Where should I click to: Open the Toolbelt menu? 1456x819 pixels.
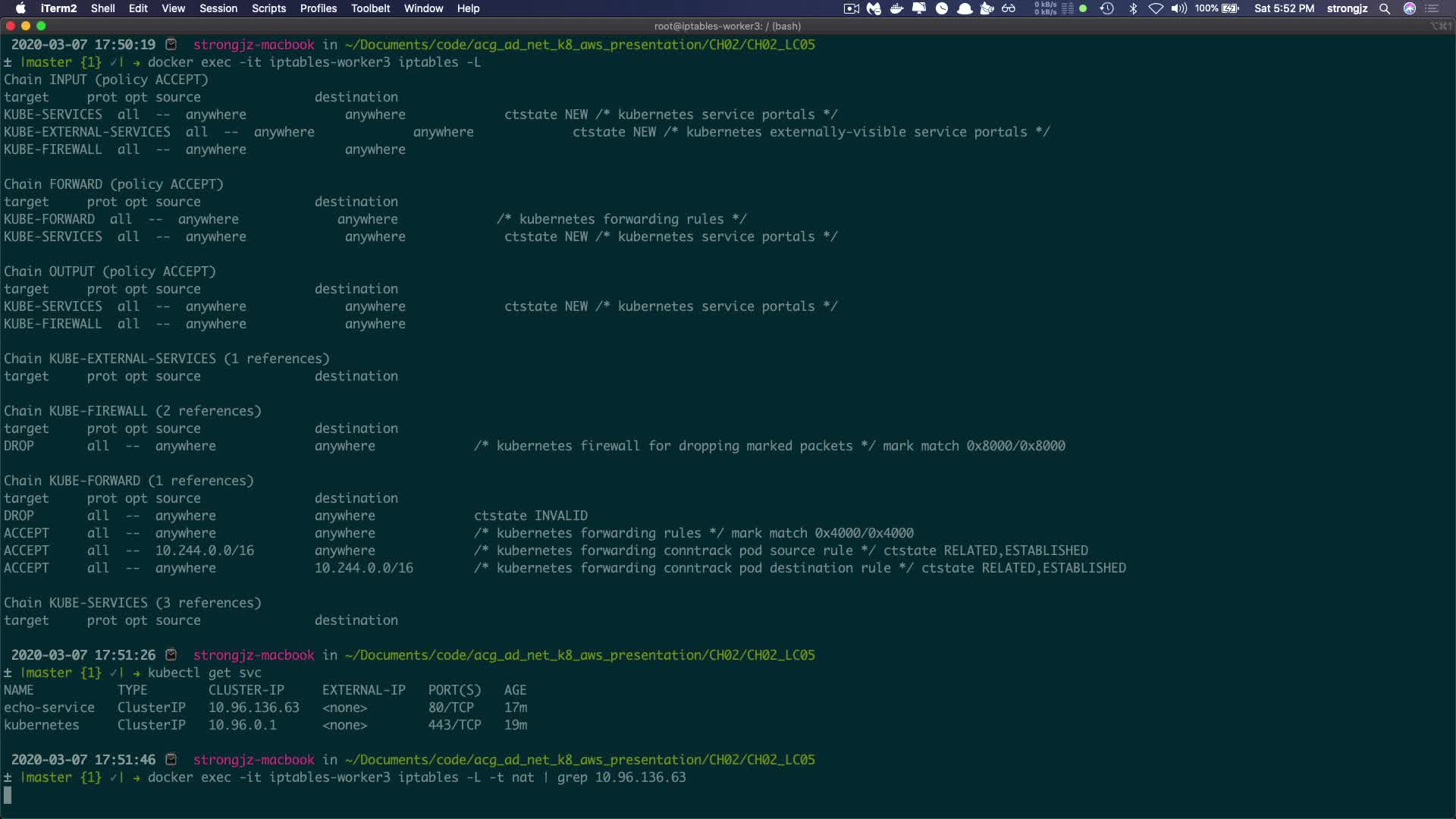tap(370, 8)
